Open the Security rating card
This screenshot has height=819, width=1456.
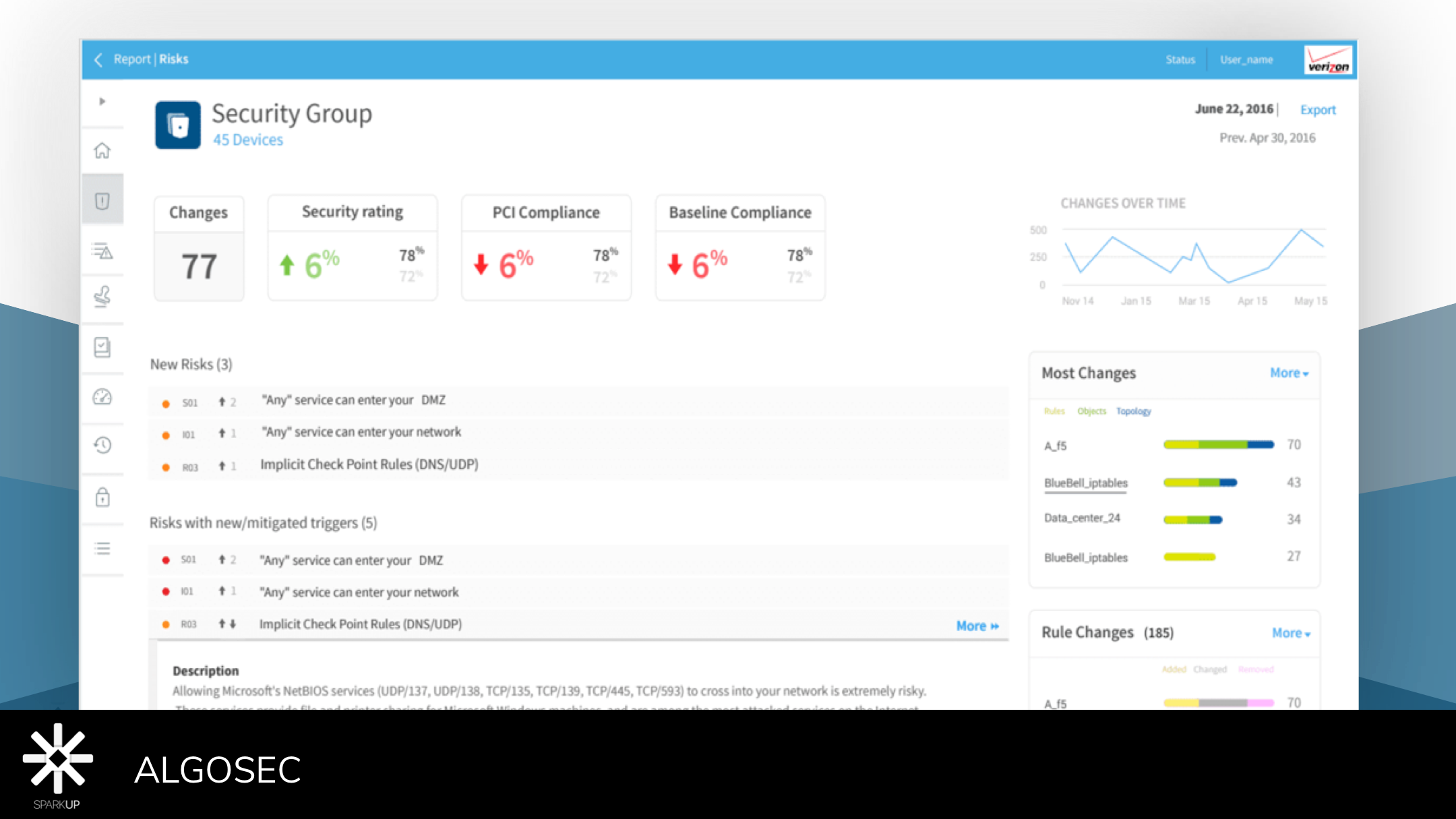[353, 248]
